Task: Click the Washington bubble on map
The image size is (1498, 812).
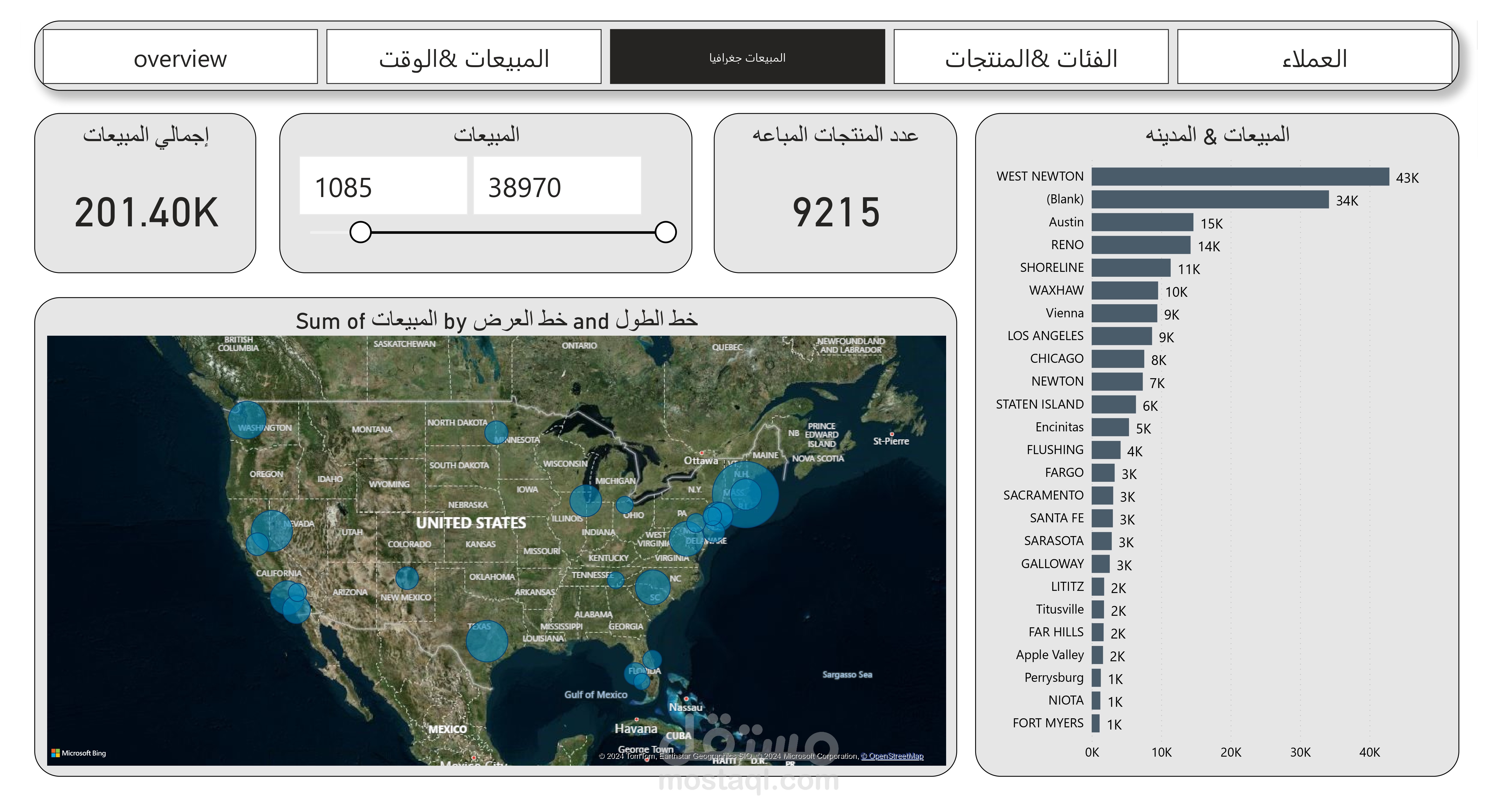Action: coord(246,419)
